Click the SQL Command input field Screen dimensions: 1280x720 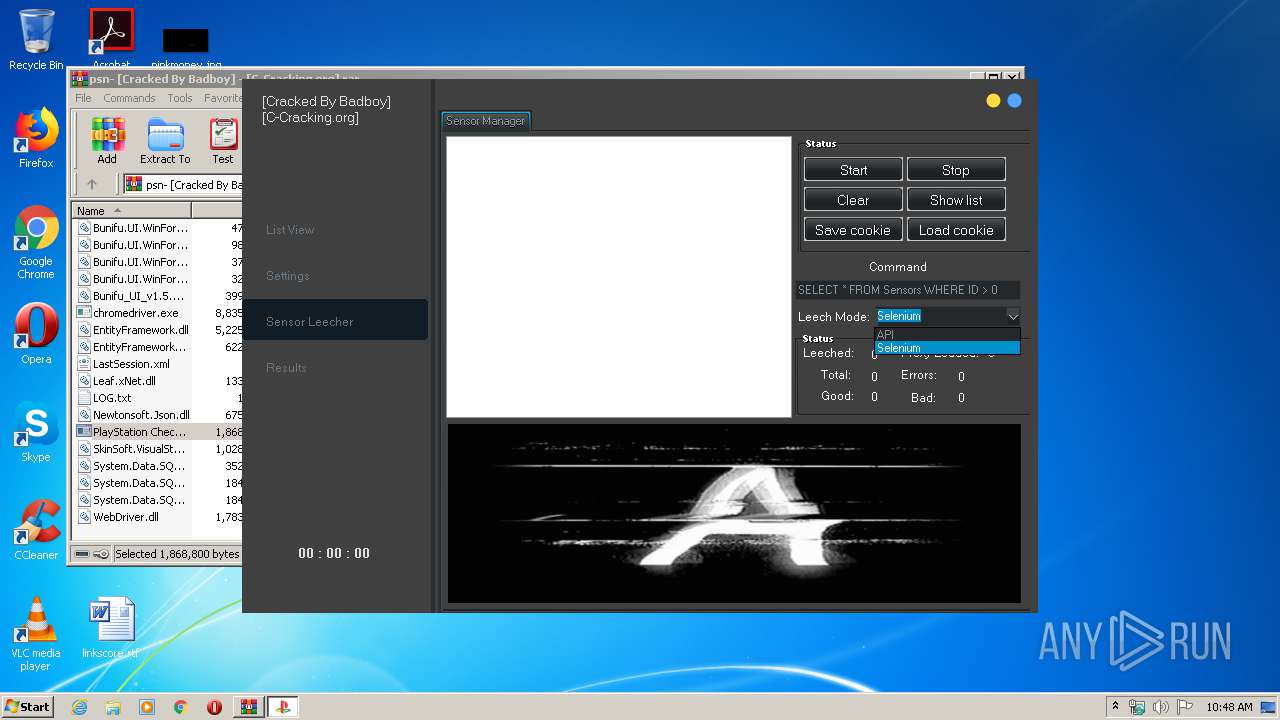tap(908, 290)
